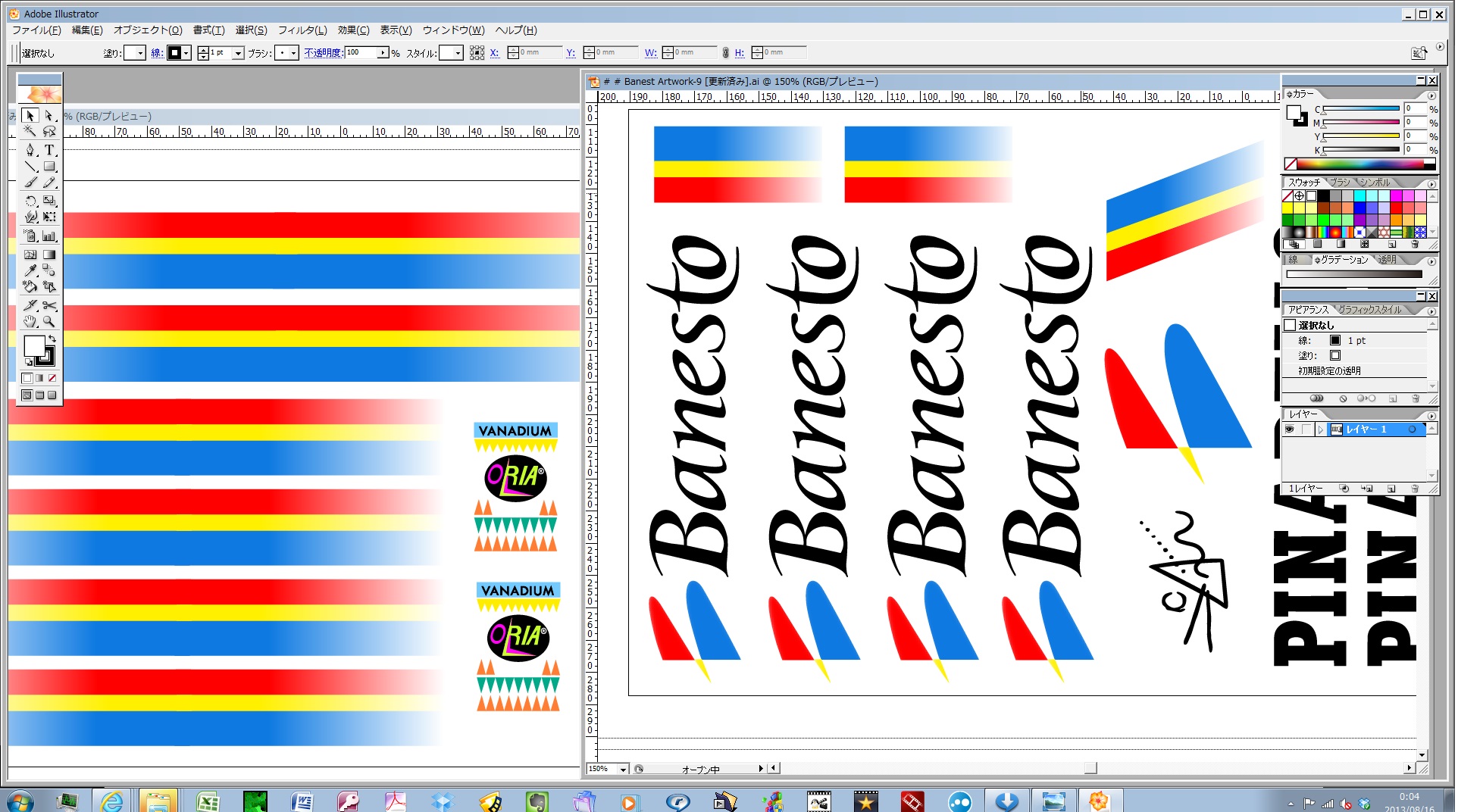Switch to the シンボル panel tab
The image size is (1458, 812).
1375,183
